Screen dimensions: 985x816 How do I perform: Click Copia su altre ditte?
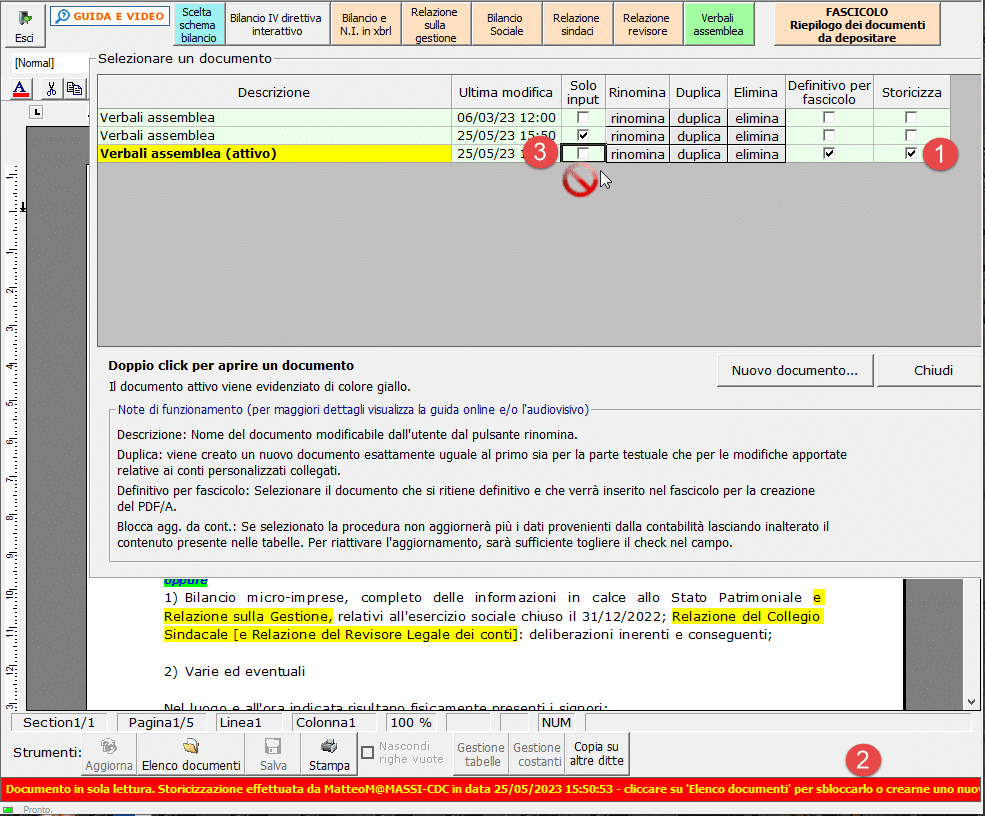click(x=596, y=754)
